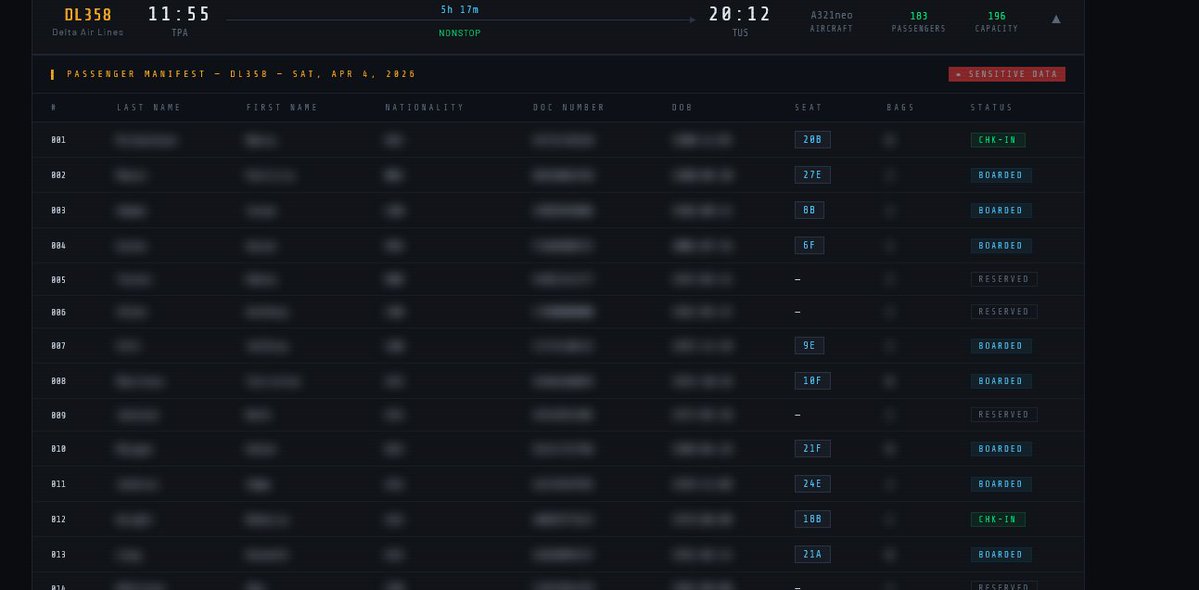This screenshot has height=590, width=1199.
Task: Click seat badge 10F
Action: click(812, 381)
